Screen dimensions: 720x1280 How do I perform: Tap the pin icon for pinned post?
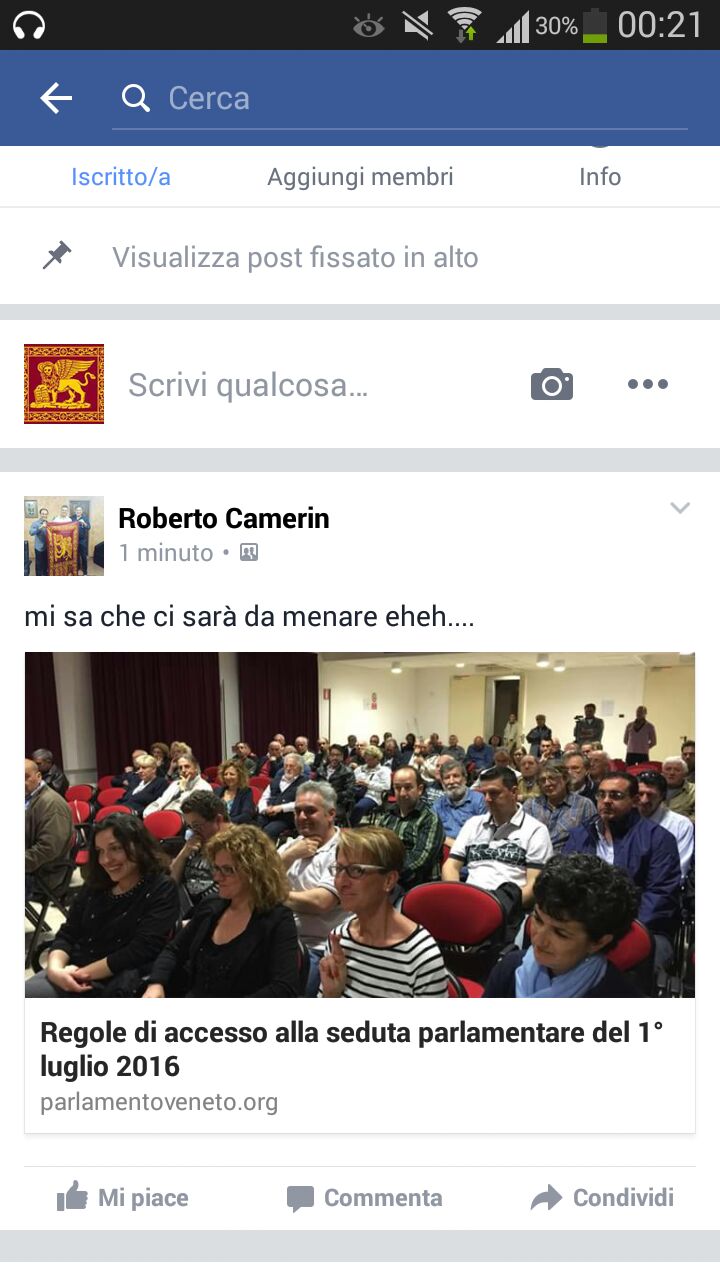57,256
